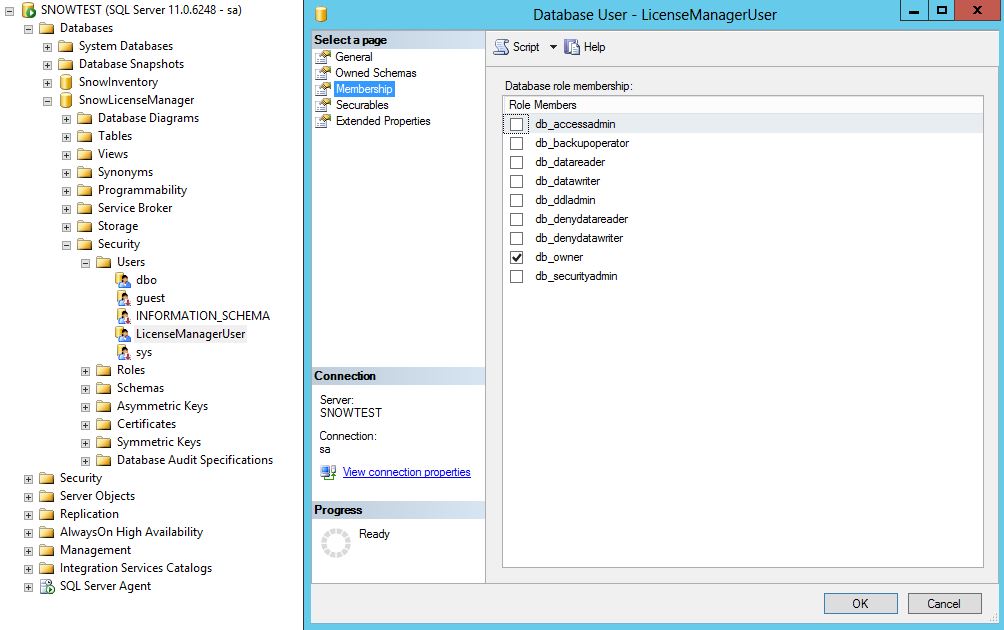Image resolution: width=1004 pixels, height=630 pixels.
Task: Click the Roles folder icon
Action: (x=104, y=370)
